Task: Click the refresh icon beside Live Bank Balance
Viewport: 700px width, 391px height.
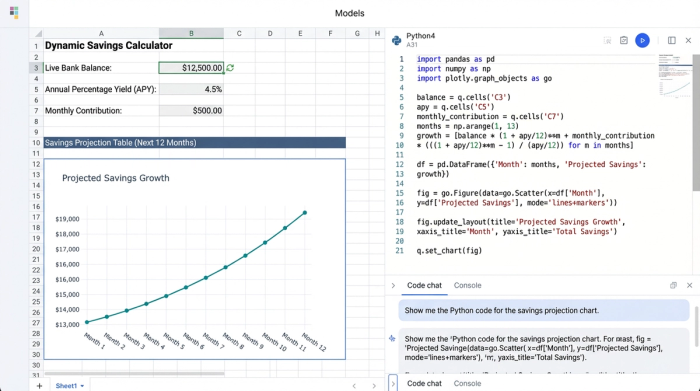Action: point(230,68)
